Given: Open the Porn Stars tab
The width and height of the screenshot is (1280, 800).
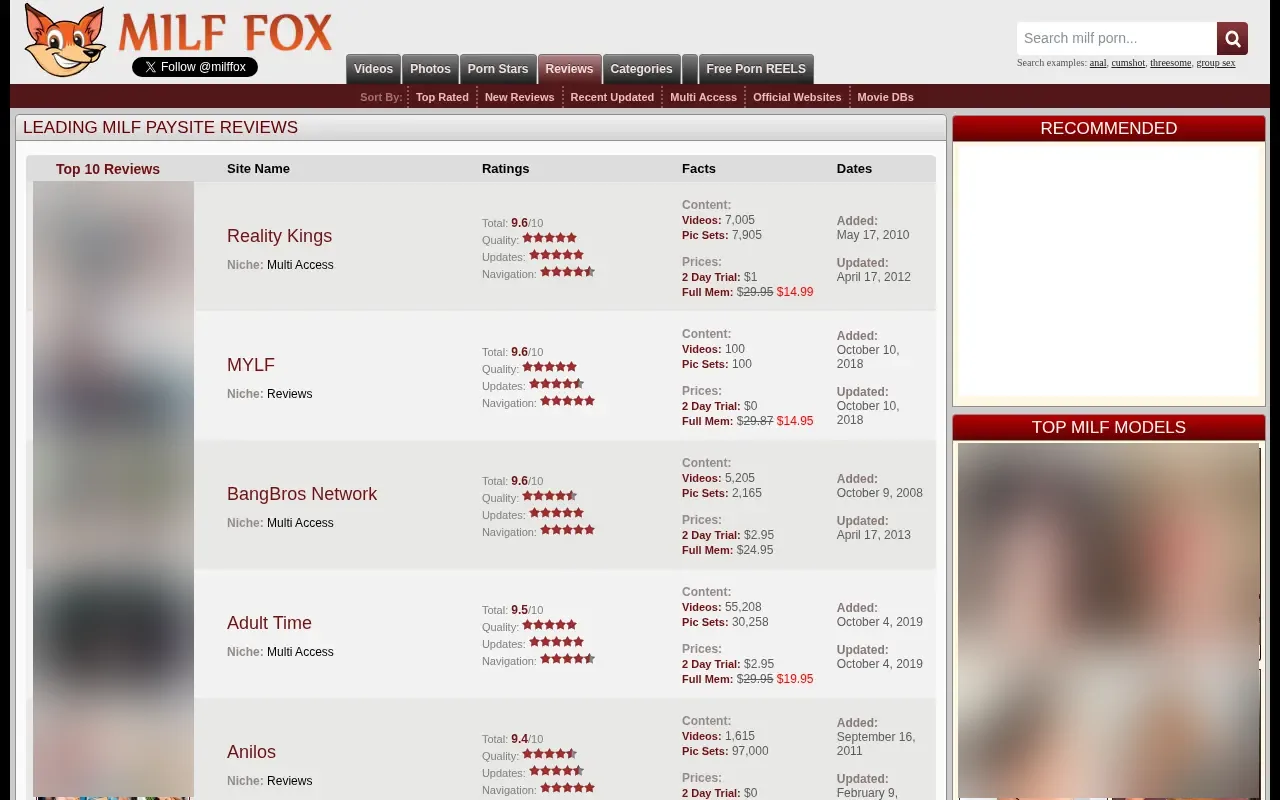Looking at the screenshot, I should pos(498,69).
